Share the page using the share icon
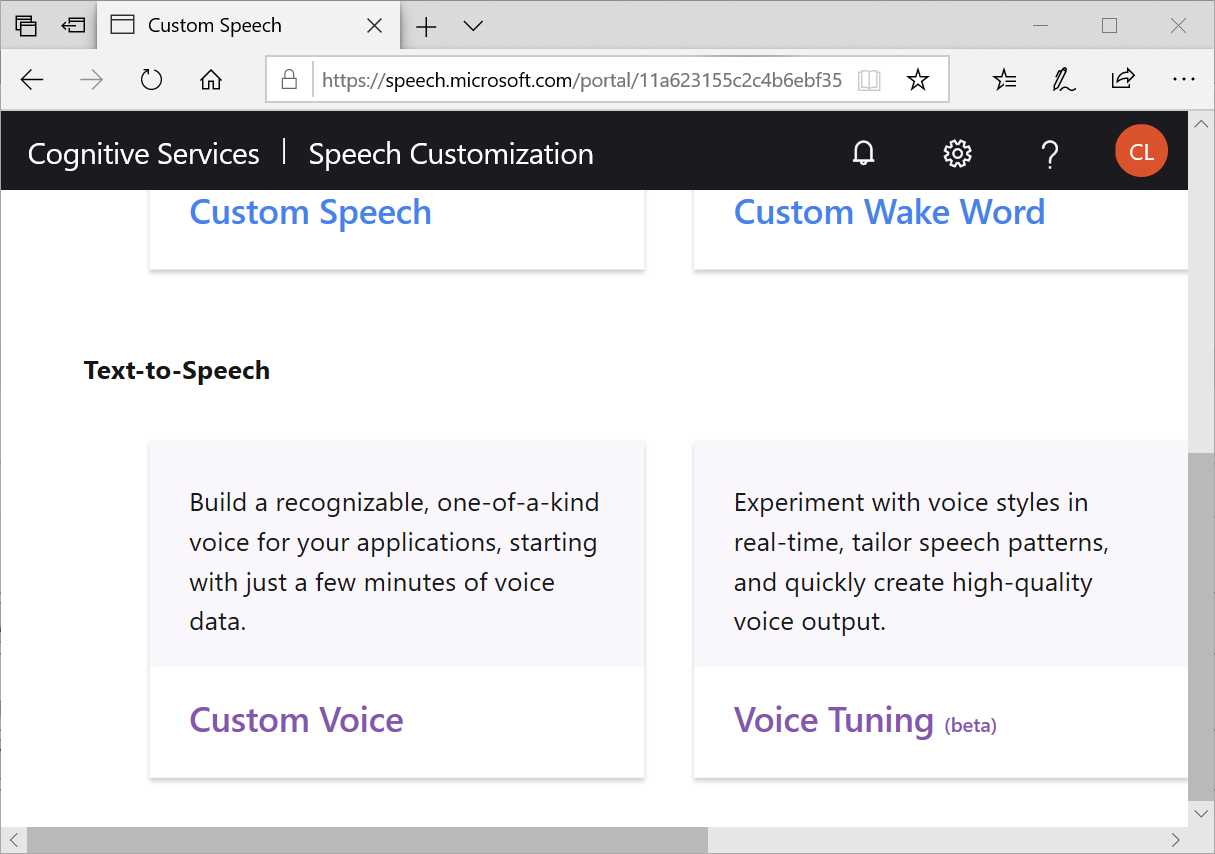 point(1122,78)
